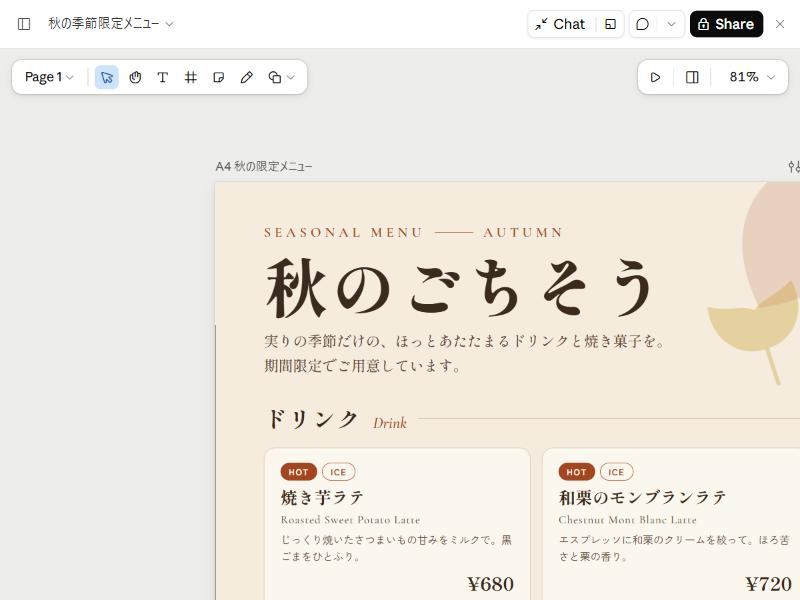
Task: Click ICE badge on 和栗のモンブランラテ card
Action: click(x=616, y=472)
